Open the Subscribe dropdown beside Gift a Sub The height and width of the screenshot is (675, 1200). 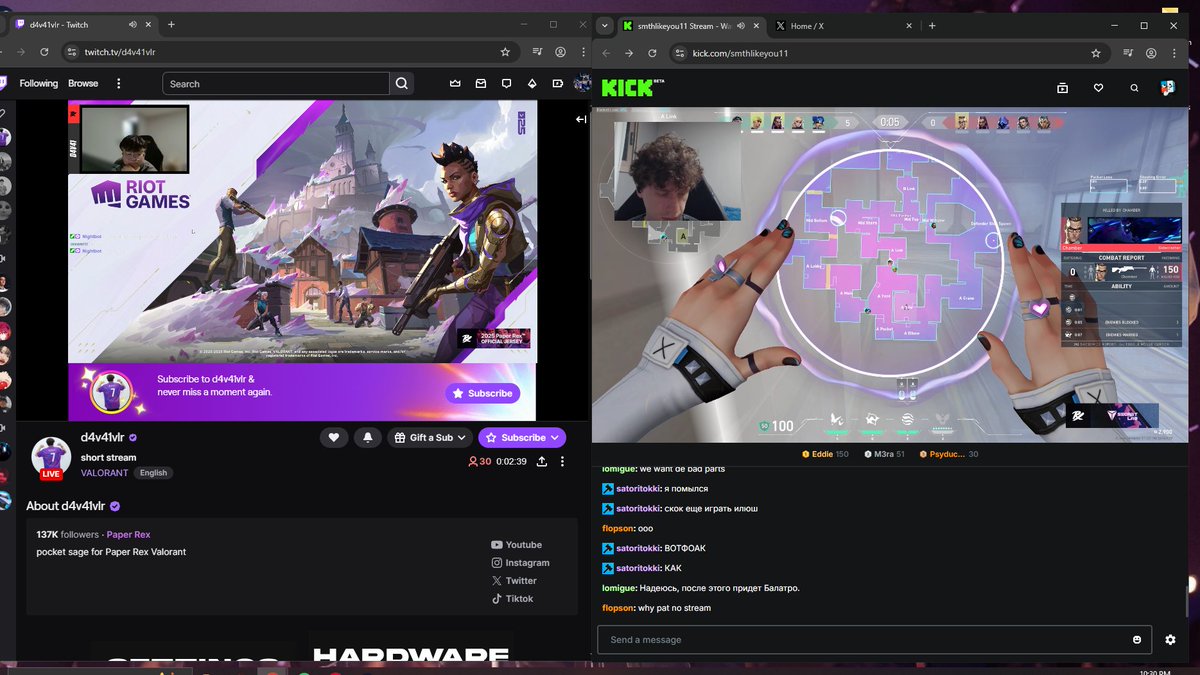point(522,437)
